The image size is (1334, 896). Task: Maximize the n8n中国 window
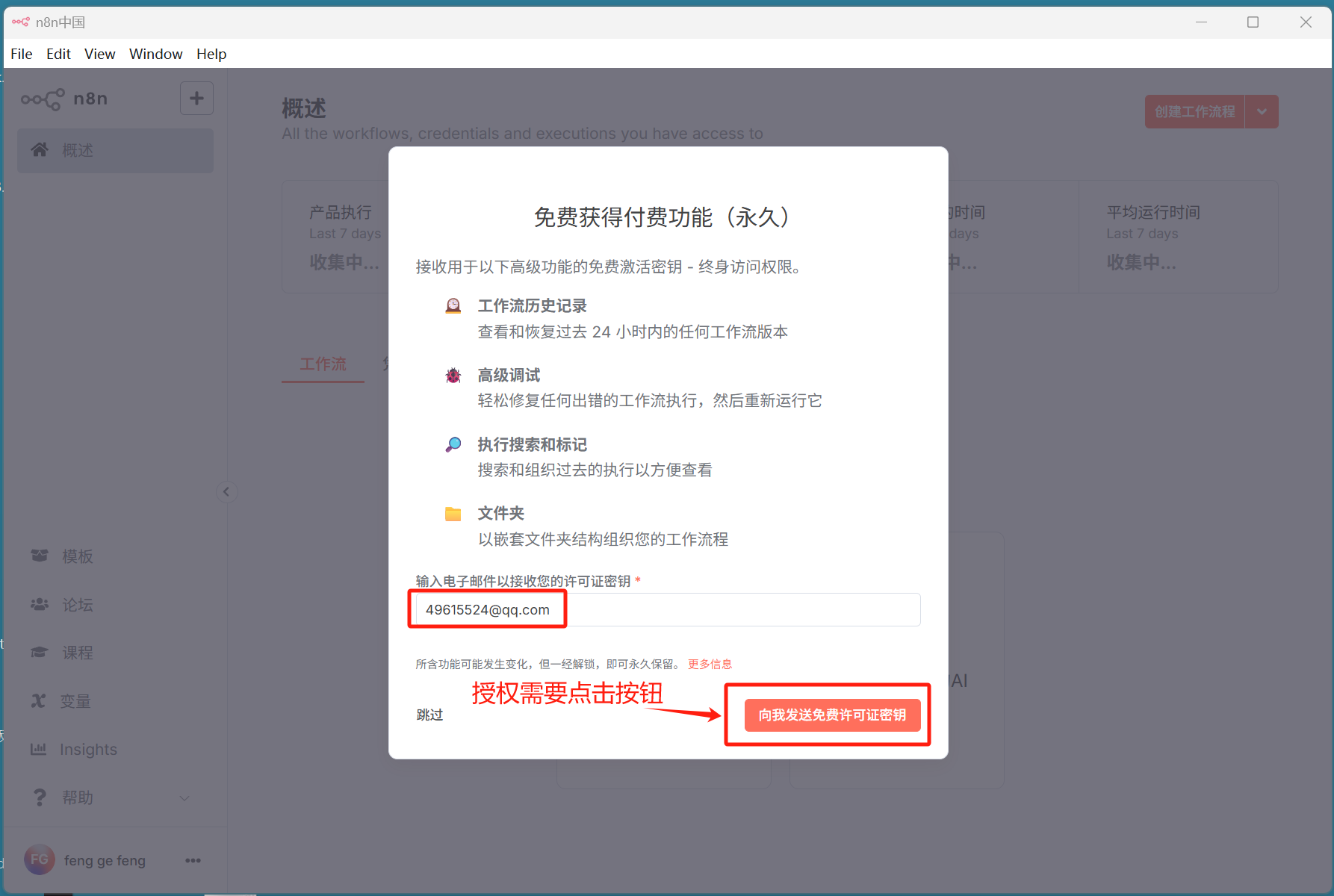coord(1253,22)
